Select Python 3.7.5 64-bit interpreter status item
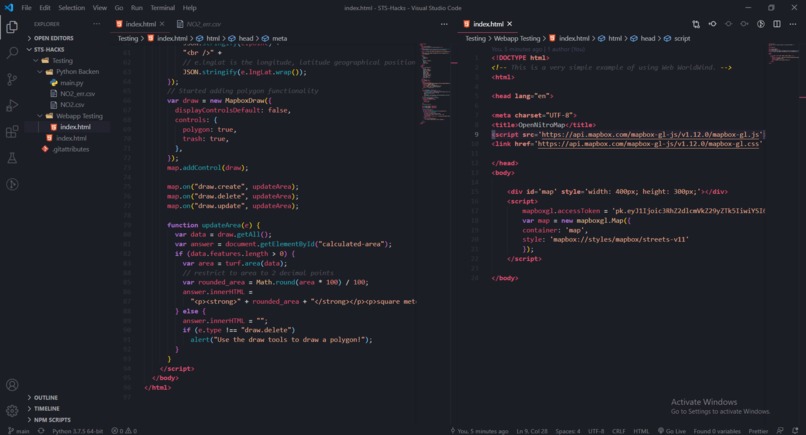 coord(77,431)
